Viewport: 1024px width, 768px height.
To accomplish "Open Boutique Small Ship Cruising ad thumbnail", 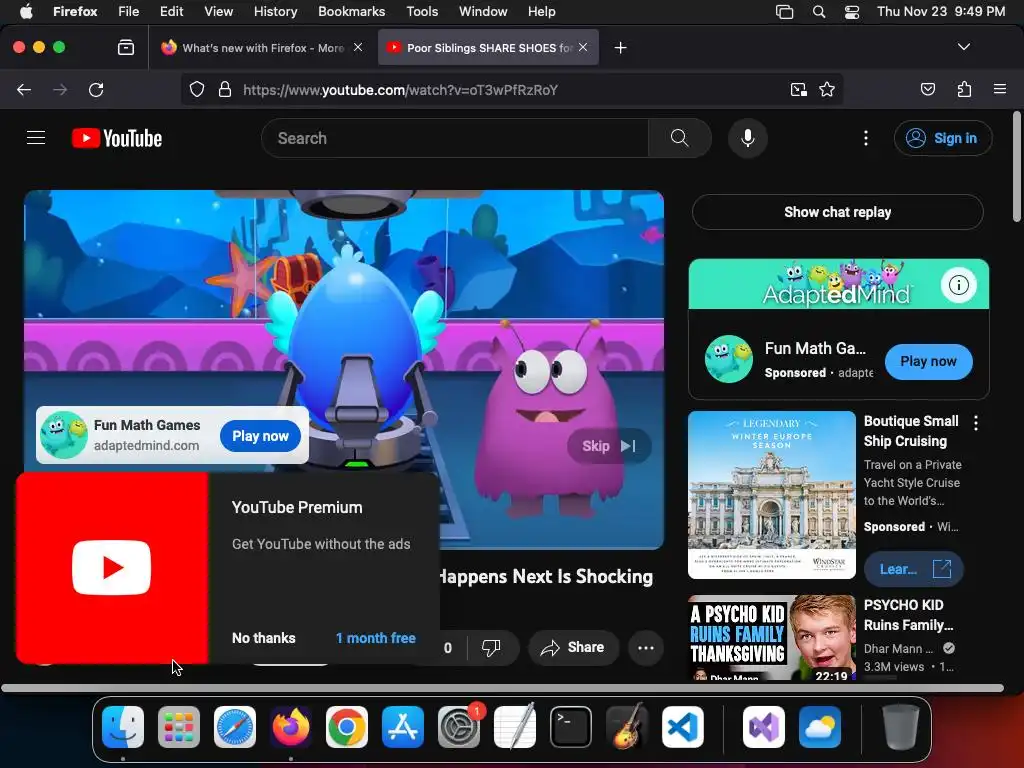I will coord(771,494).
